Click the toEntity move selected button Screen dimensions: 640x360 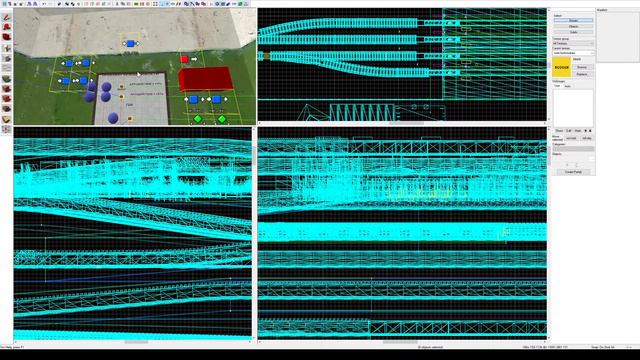[x=587, y=138]
